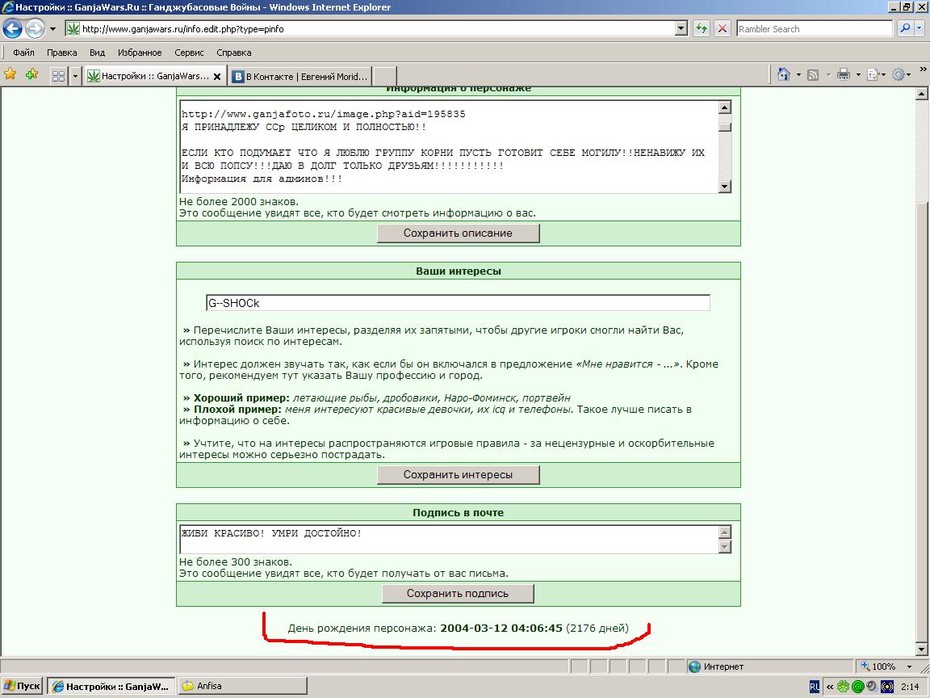Open the 100% zoom level dropdown
This screenshot has height=698, width=930.
pos(910,667)
